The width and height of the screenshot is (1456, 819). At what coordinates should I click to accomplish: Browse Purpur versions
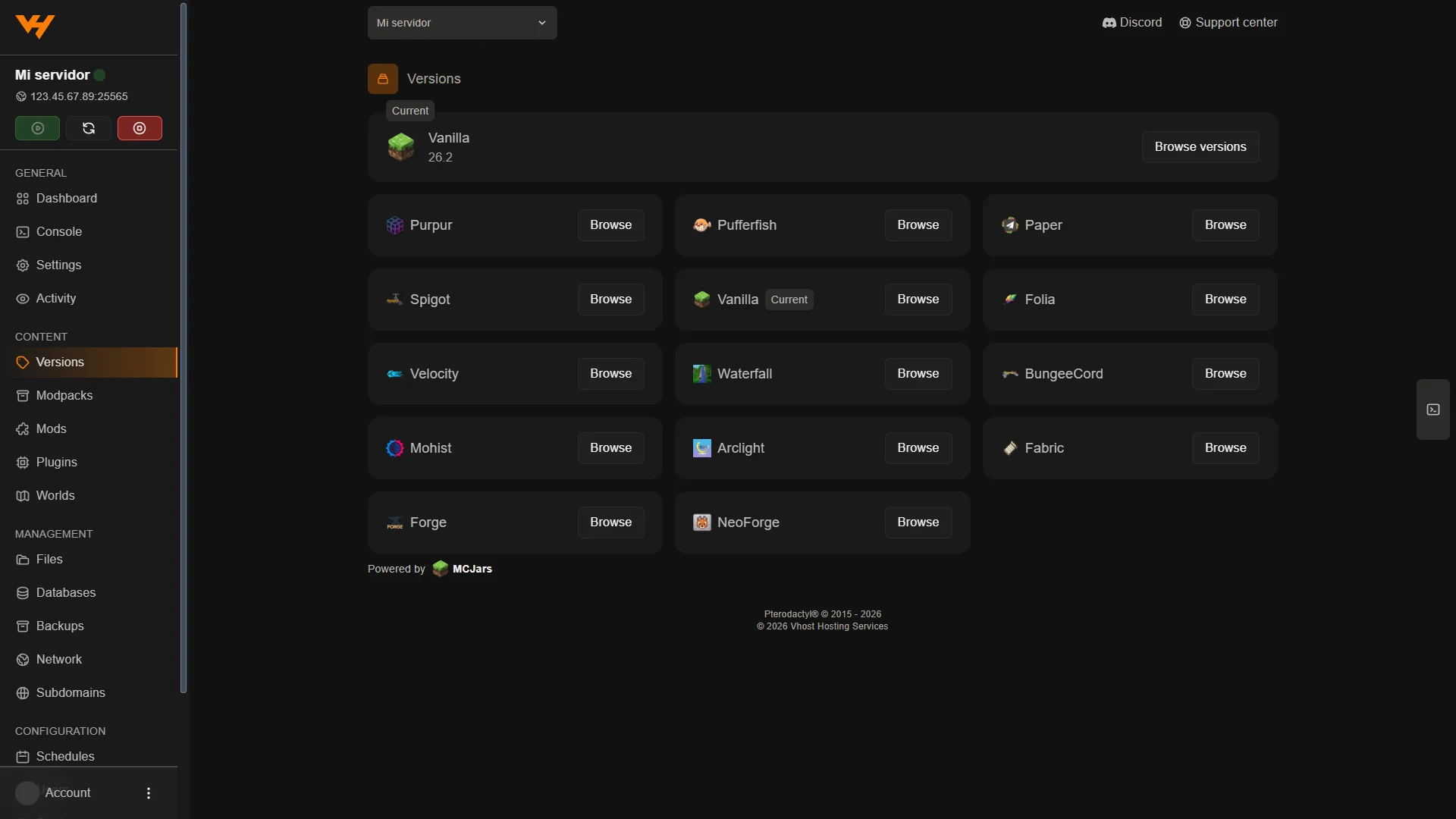pyautogui.click(x=611, y=225)
